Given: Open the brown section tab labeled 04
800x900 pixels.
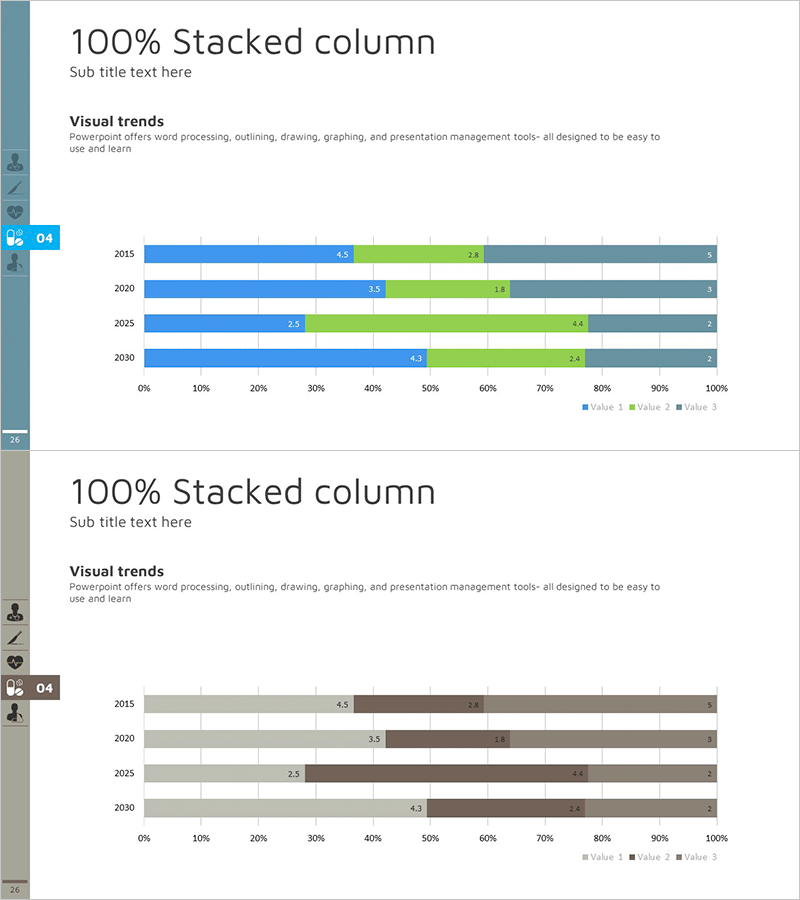Looking at the screenshot, I should (x=45, y=688).
